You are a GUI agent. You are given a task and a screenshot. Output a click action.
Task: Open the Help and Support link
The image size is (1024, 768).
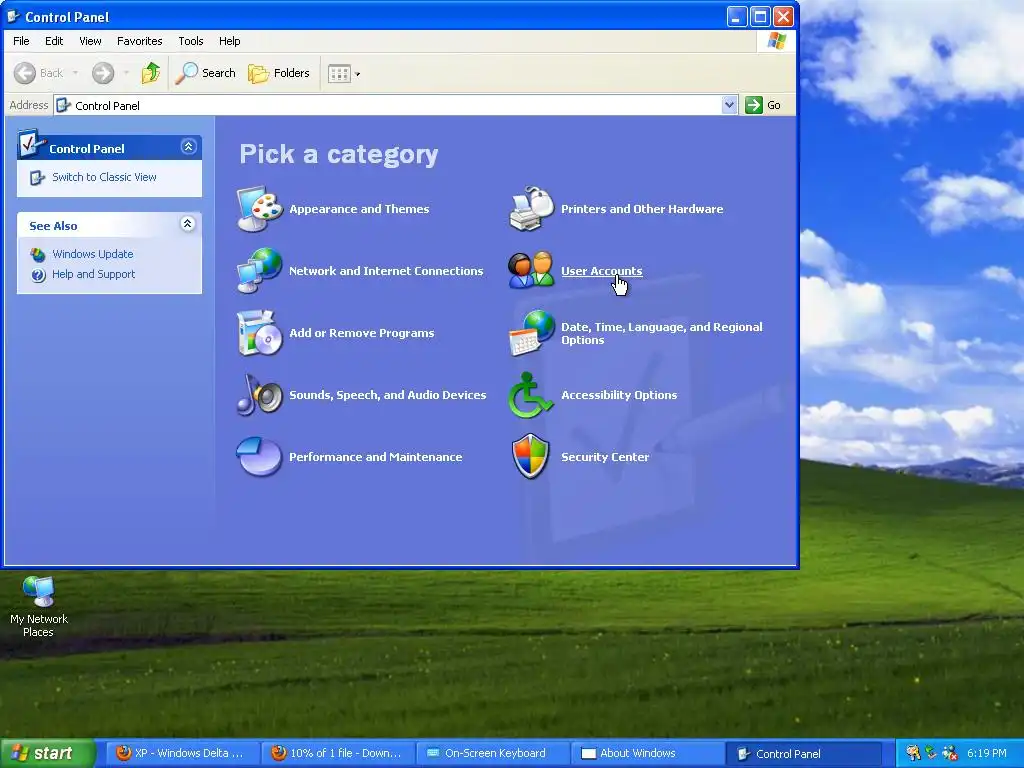coord(93,274)
